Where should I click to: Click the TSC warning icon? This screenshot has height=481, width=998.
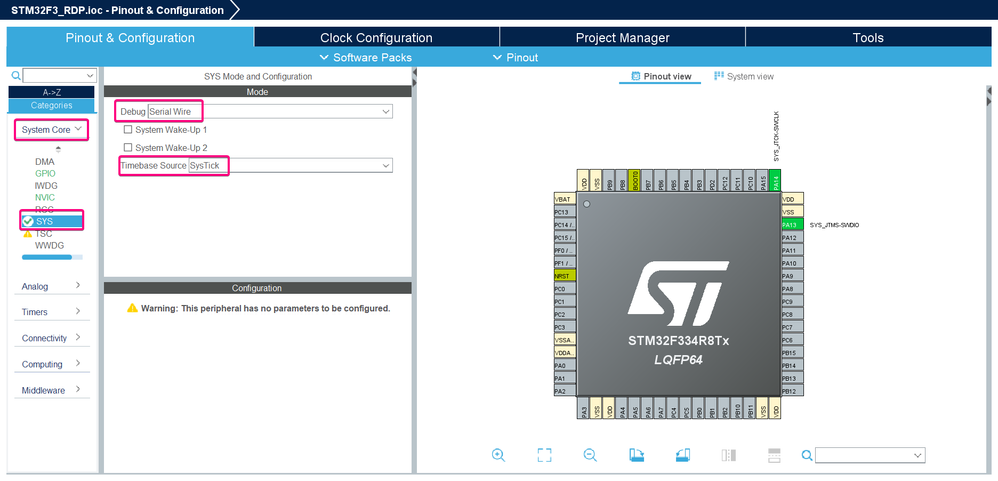[x=27, y=234]
